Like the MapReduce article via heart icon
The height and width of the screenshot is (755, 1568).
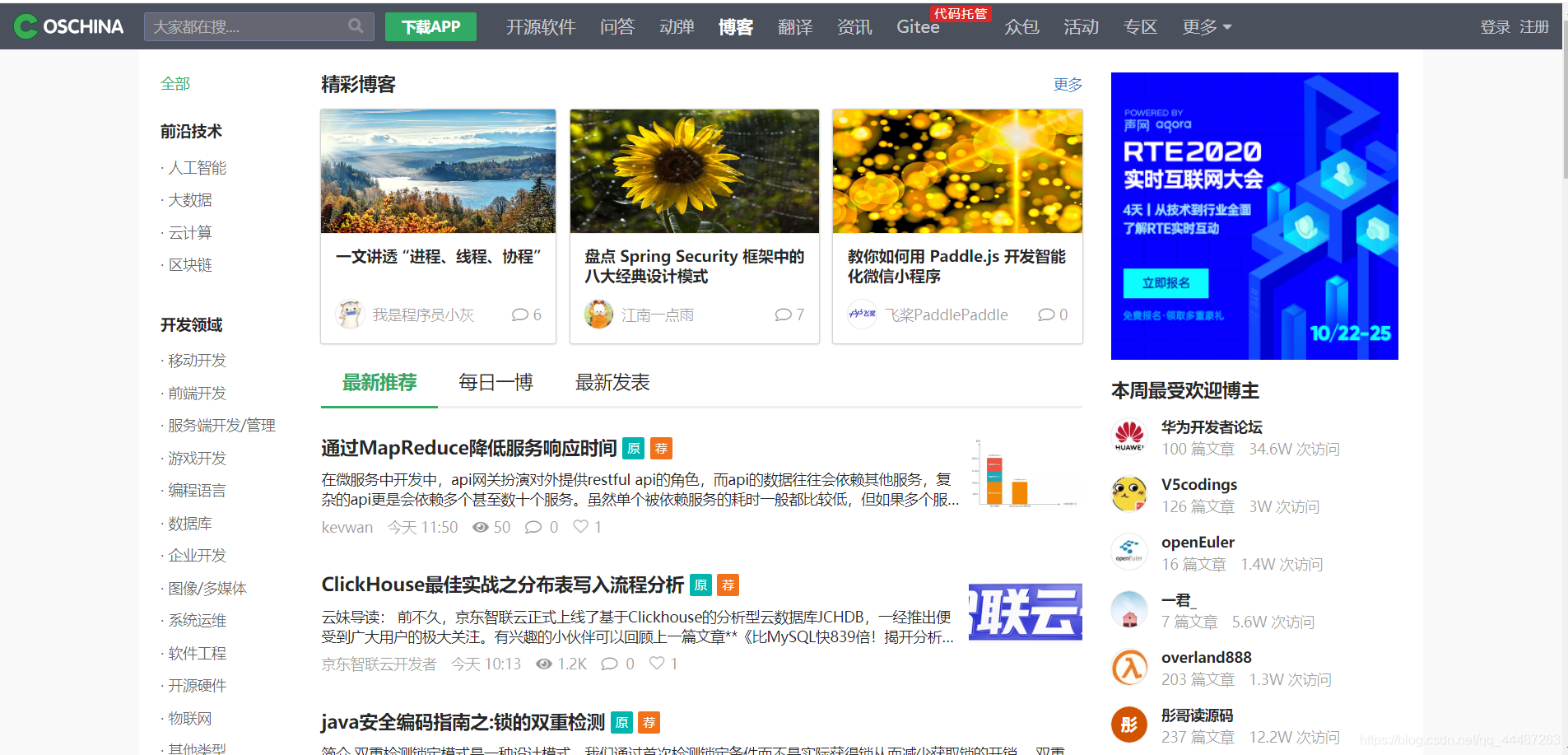point(581,526)
